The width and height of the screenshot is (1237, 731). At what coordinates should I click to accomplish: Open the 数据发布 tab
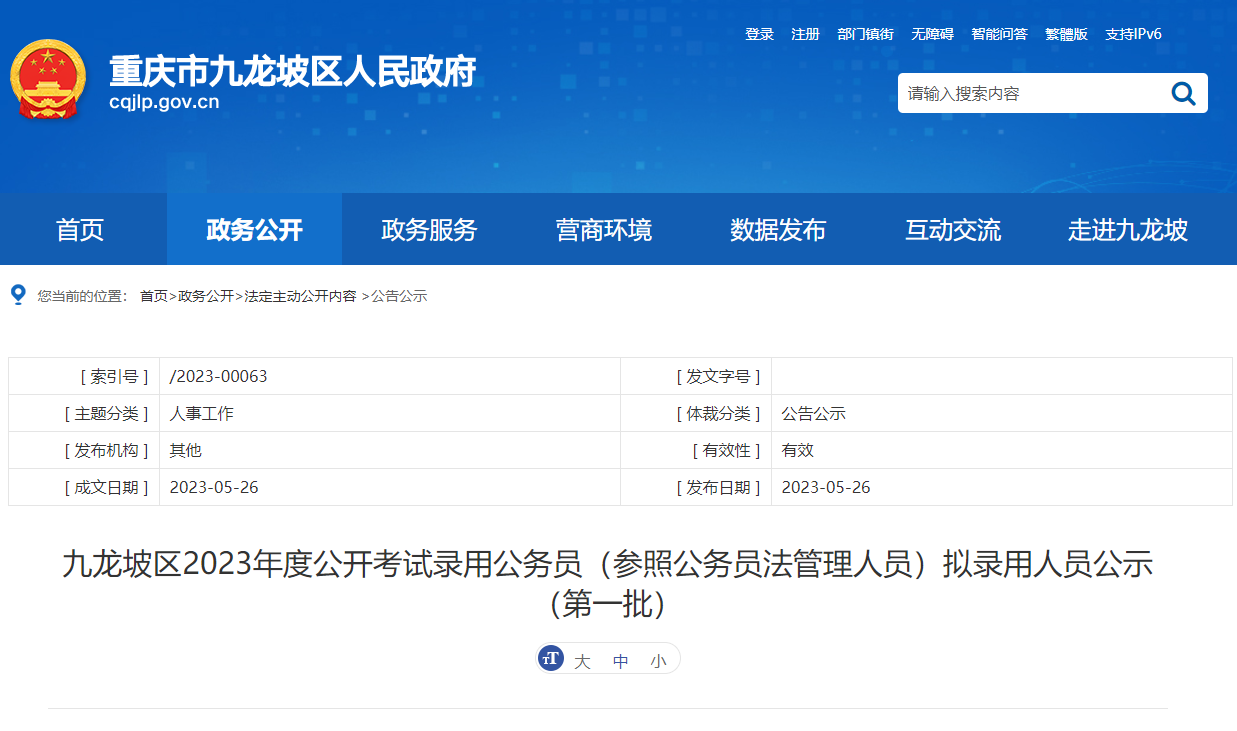point(778,230)
